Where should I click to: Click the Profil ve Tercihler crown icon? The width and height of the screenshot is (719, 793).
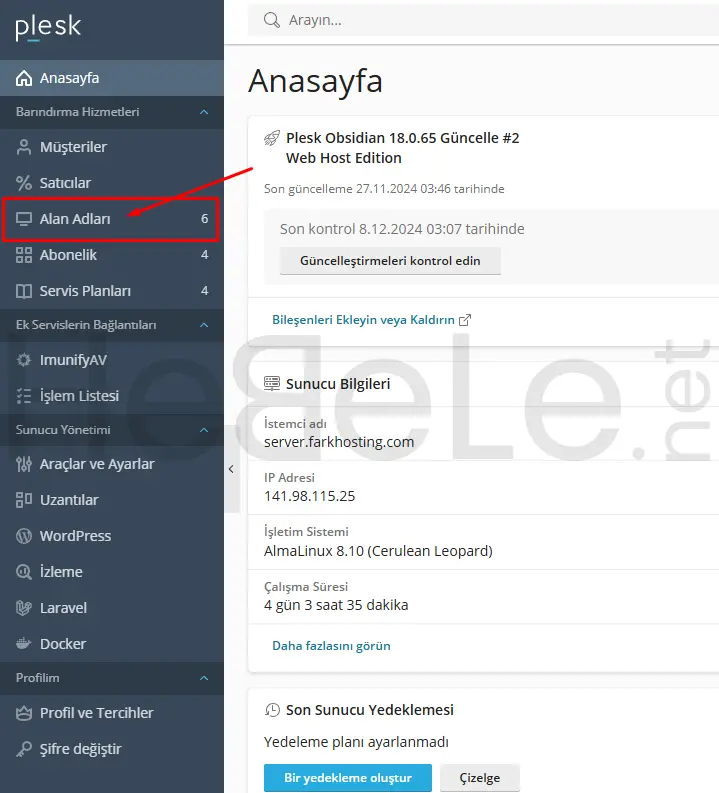pos(24,713)
